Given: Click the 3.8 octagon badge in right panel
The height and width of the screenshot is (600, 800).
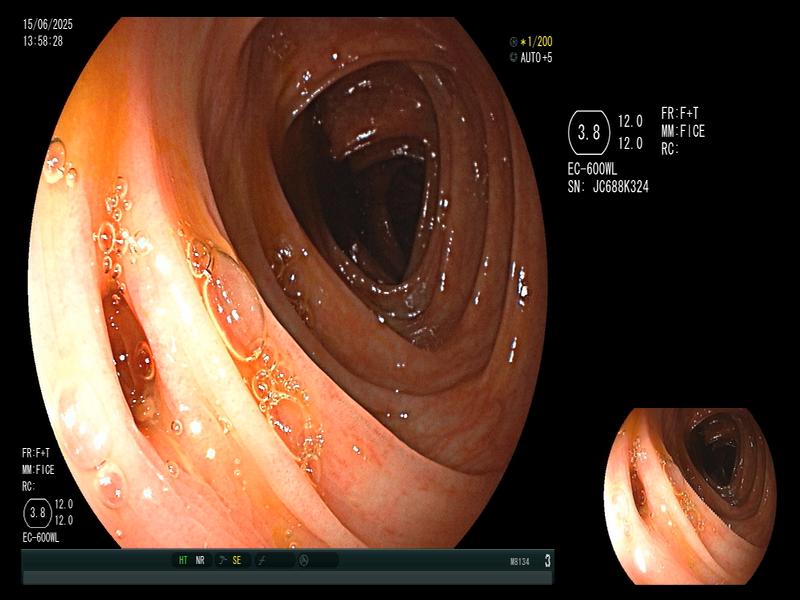Looking at the screenshot, I should [589, 133].
